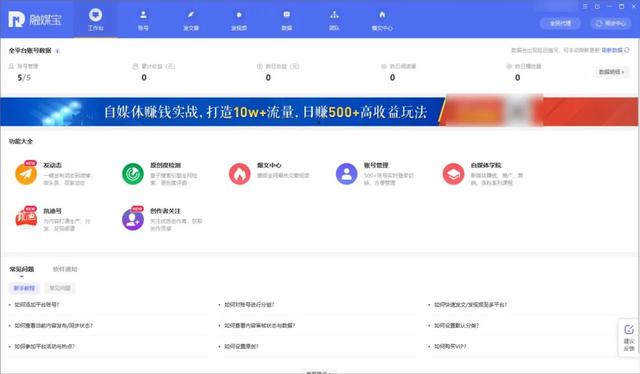
Task: Expand the 数据明细 dropdown
Action: (x=611, y=72)
